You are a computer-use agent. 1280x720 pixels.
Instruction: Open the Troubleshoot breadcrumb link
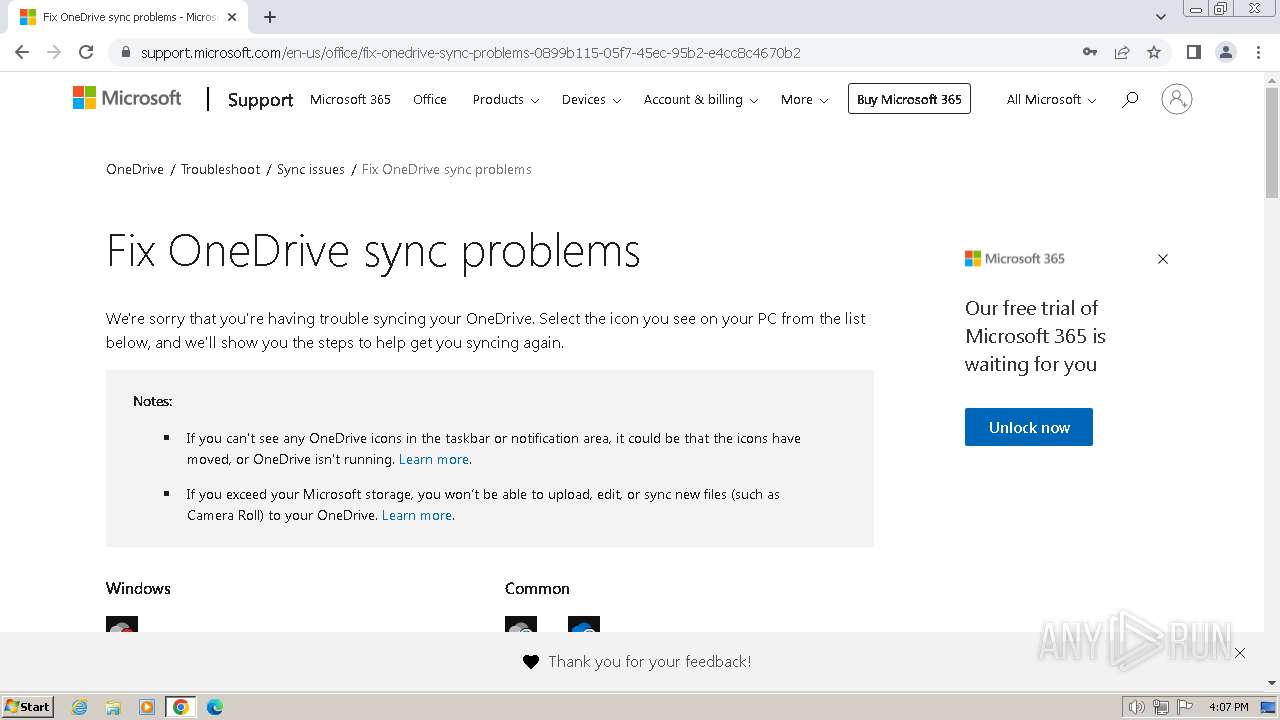click(220, 169)
